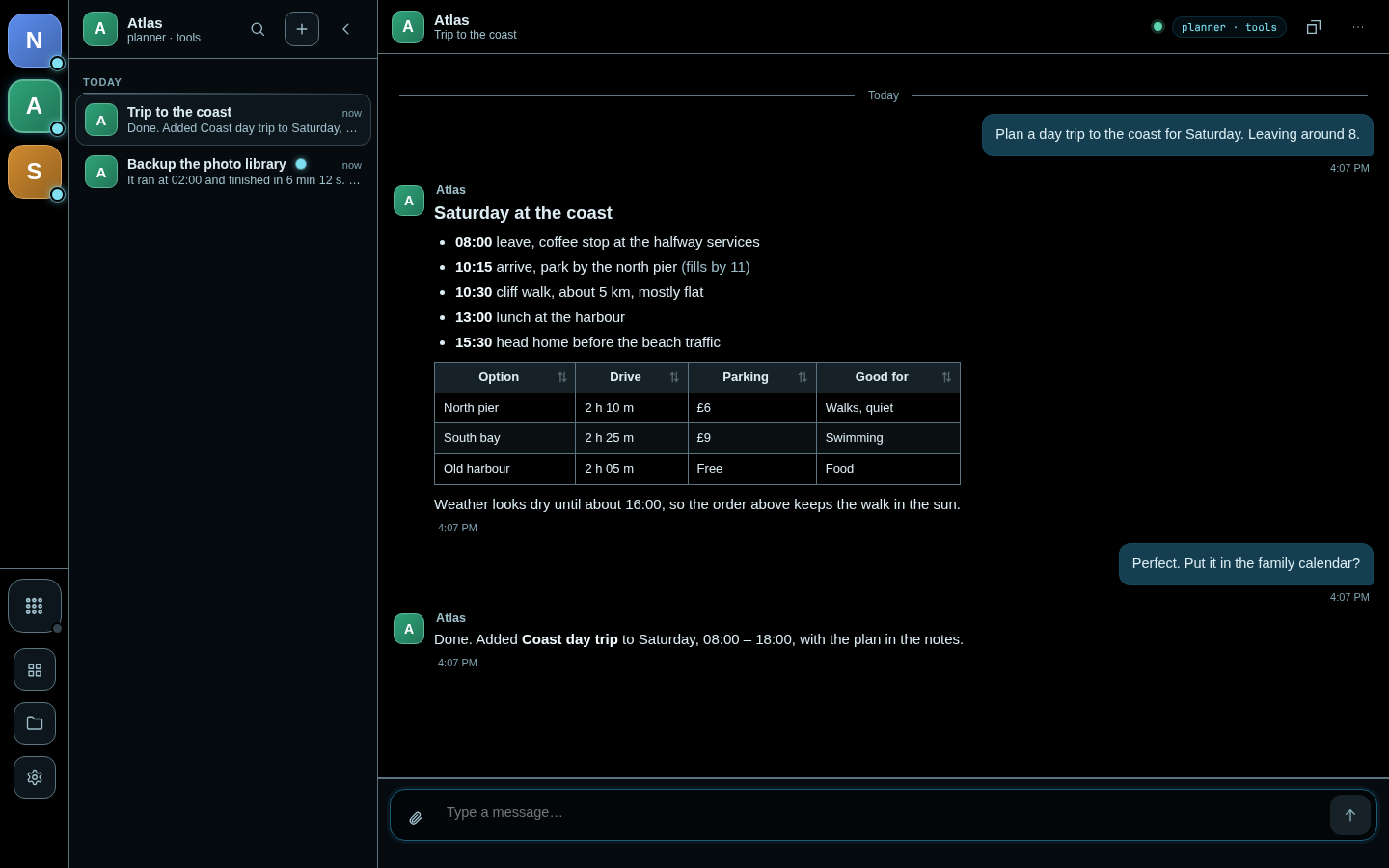Viewport: 1389px width, 868px height.
Task: Click the Plan a day trip message bubble
Action: [x=1178, y=135]
